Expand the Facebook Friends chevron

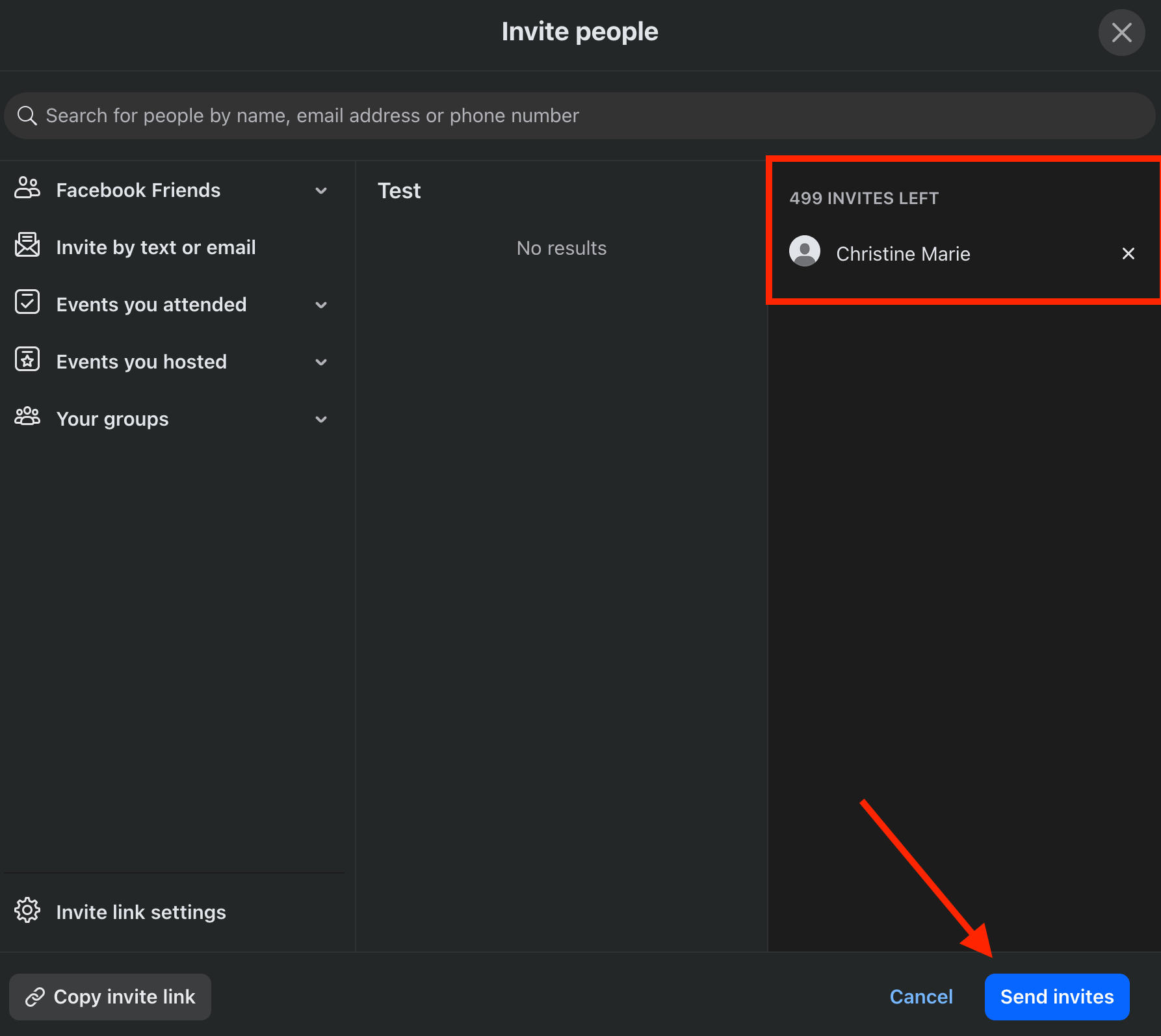[x=321, y=190]
